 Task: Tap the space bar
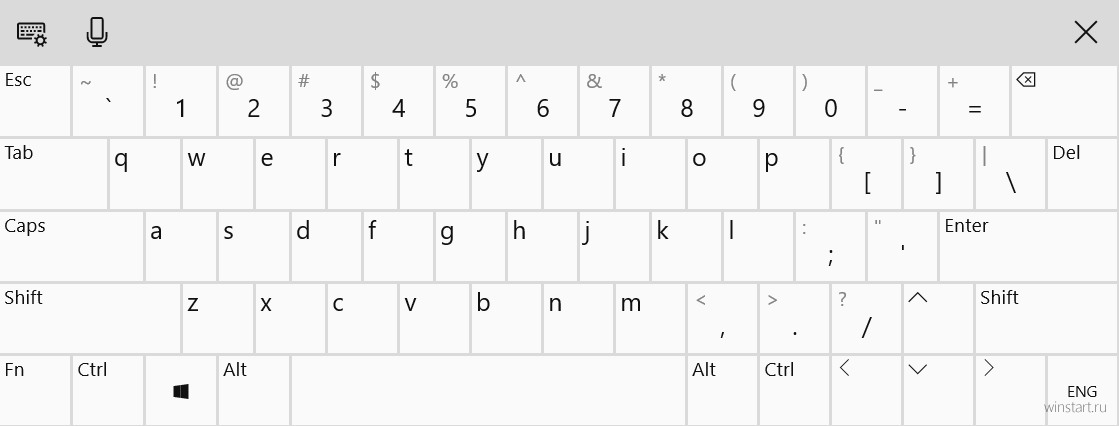click(488, 391)
